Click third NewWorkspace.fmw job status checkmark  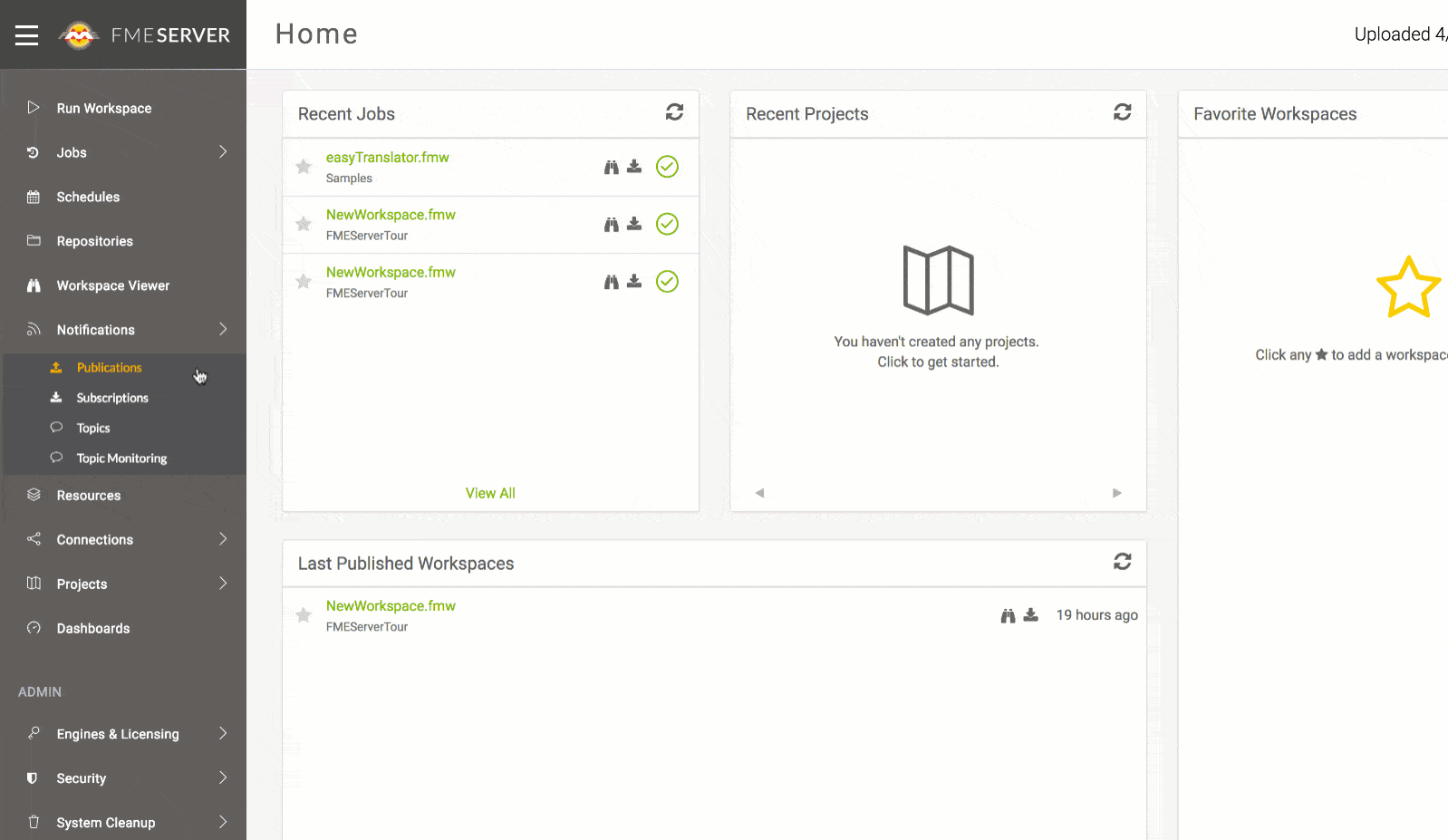667,282
